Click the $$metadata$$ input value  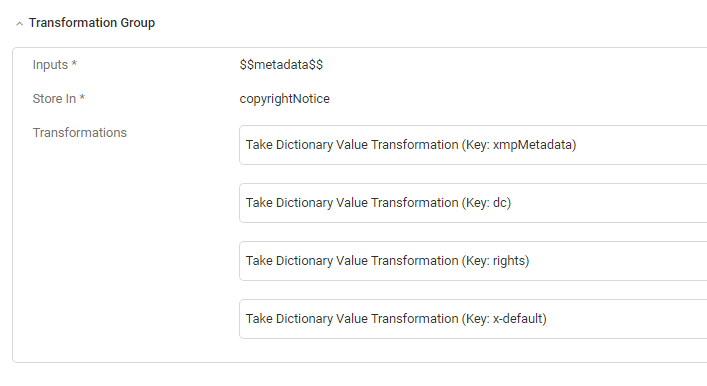281,64
